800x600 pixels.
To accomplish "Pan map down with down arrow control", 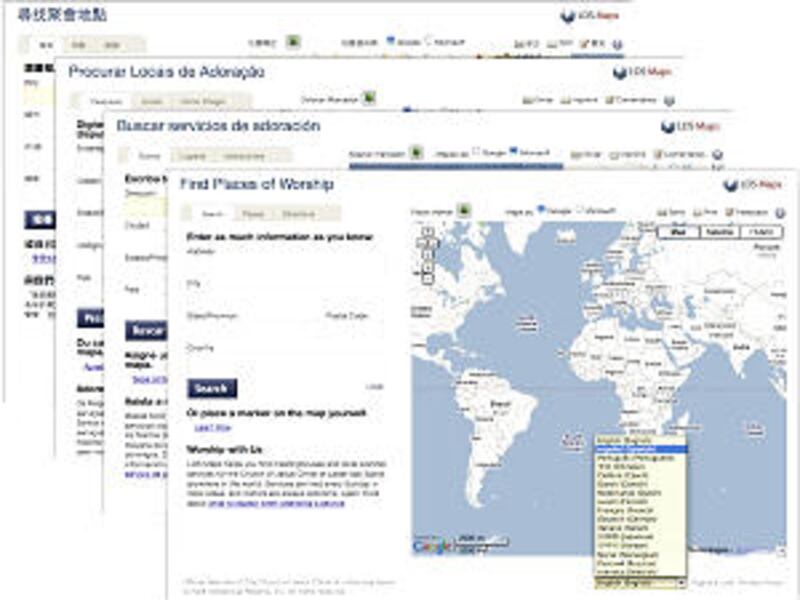I will pos(428,255).
